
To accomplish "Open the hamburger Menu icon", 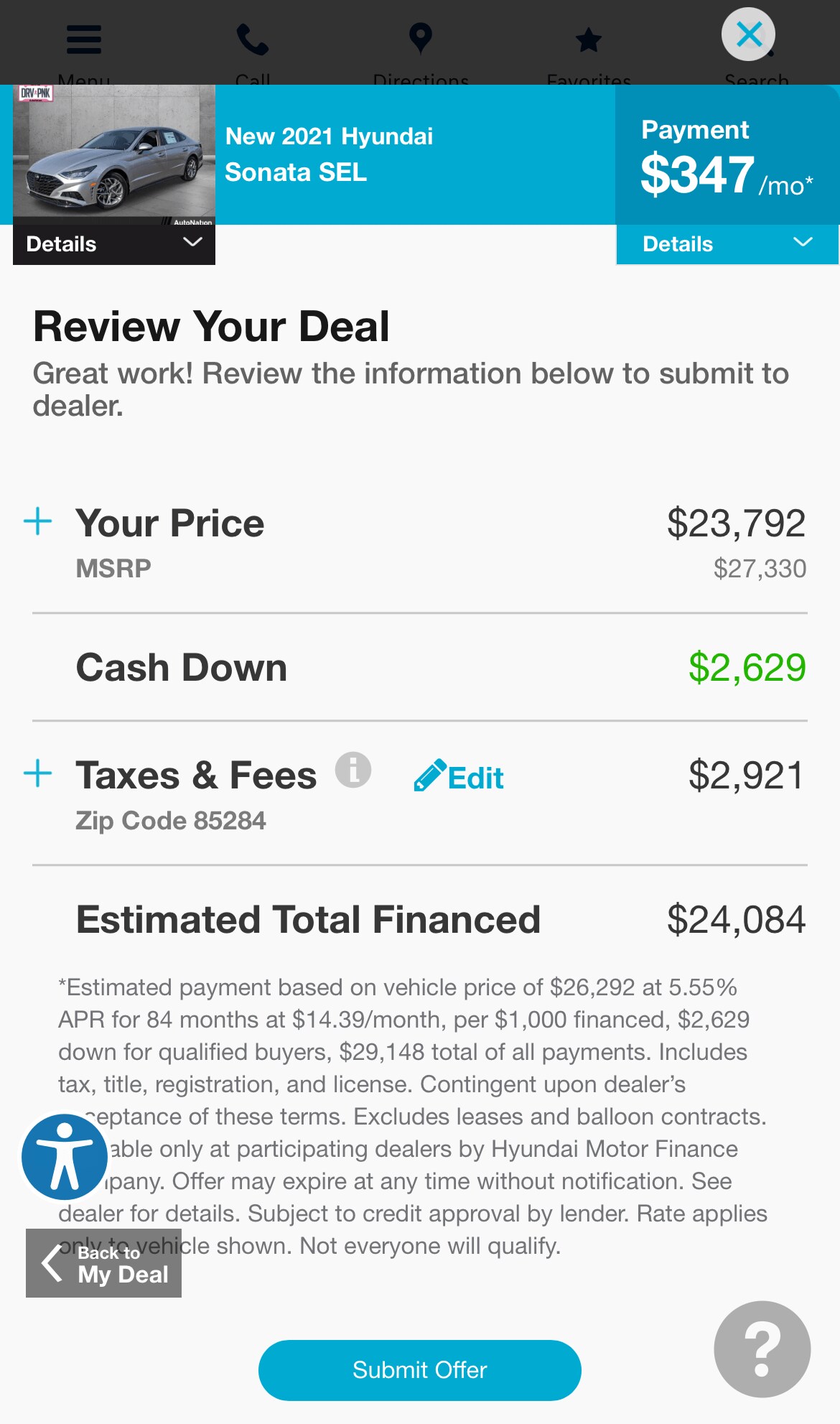I will 83,39.
